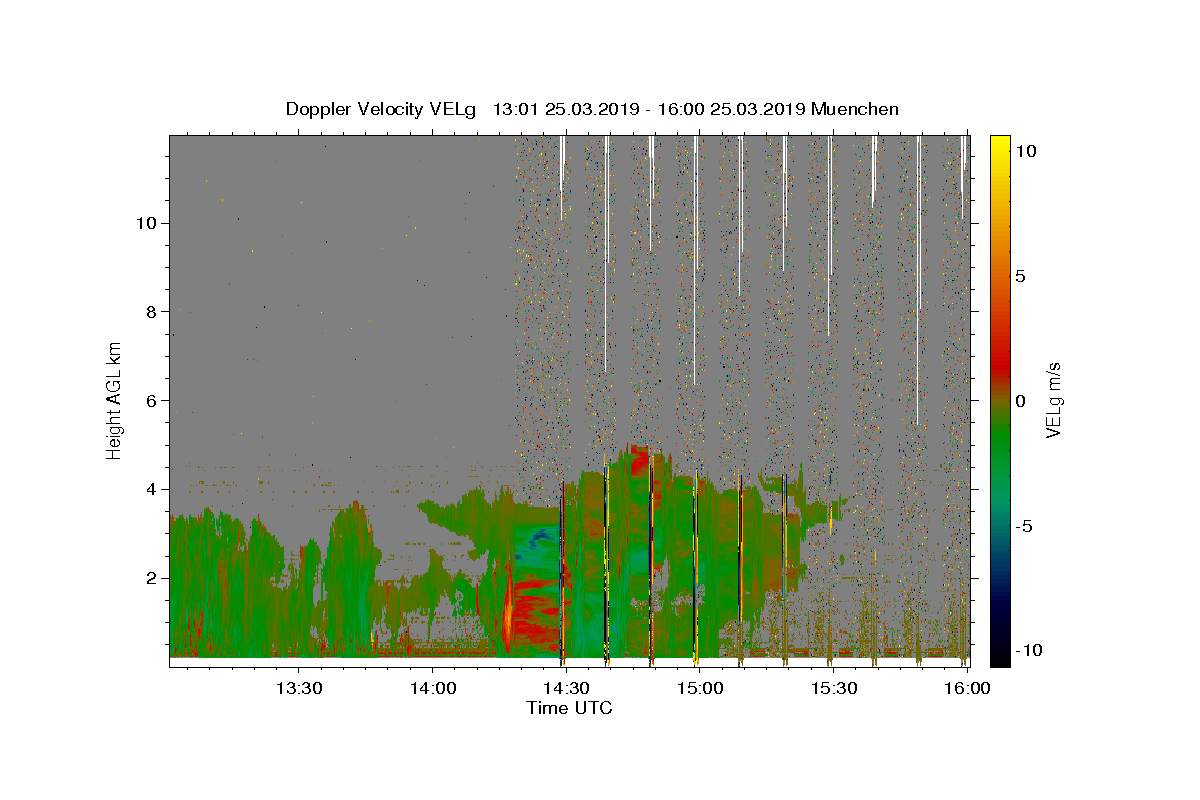Click the 16:00 time tick label
This screenshot has width=1200, height=800.
pyautogui.click(x=966, y=688)
